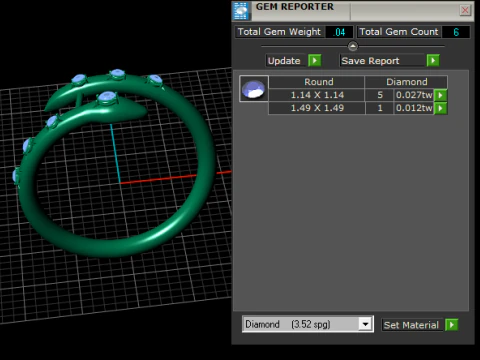Click green arrow for 0.012tw row
480x360 pixels.
point(441,108)
